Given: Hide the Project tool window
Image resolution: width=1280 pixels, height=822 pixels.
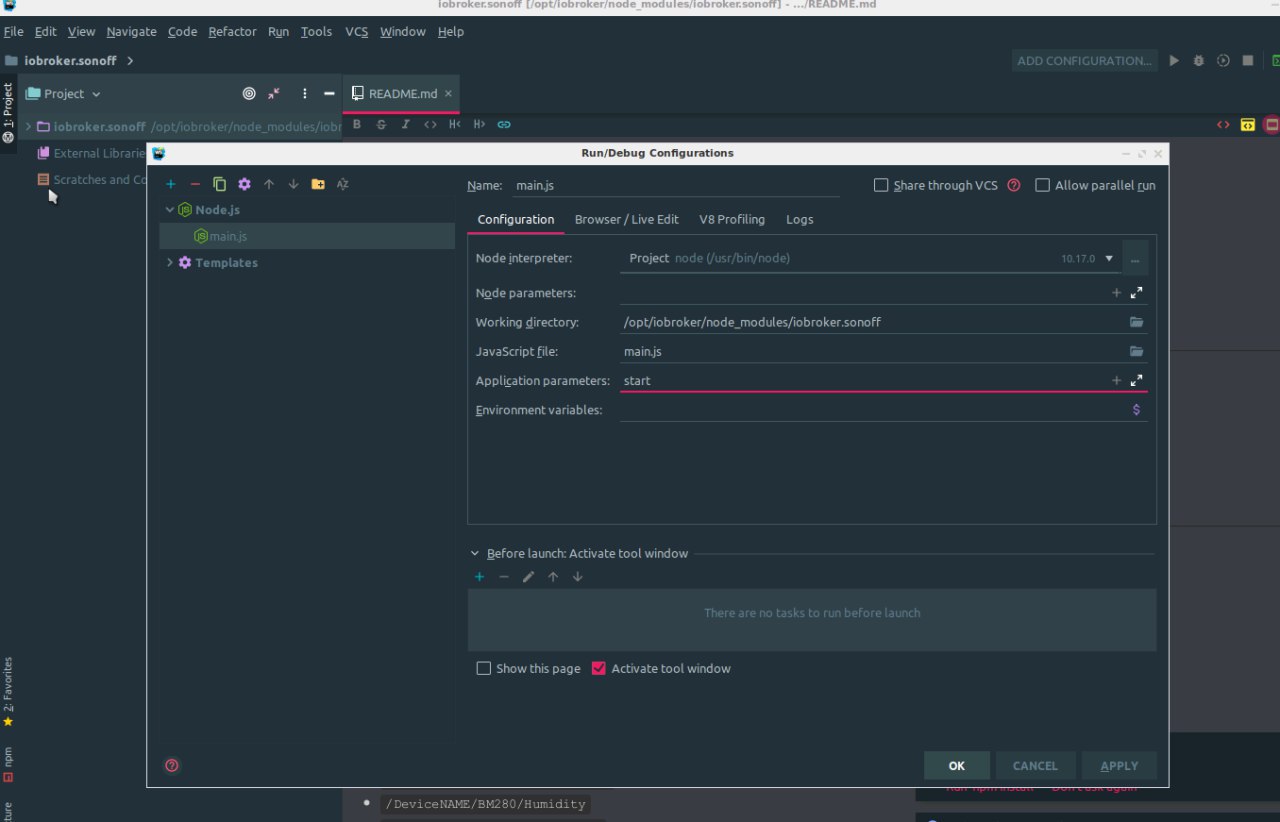Looking at the screenshot, I should click(329, 93).
